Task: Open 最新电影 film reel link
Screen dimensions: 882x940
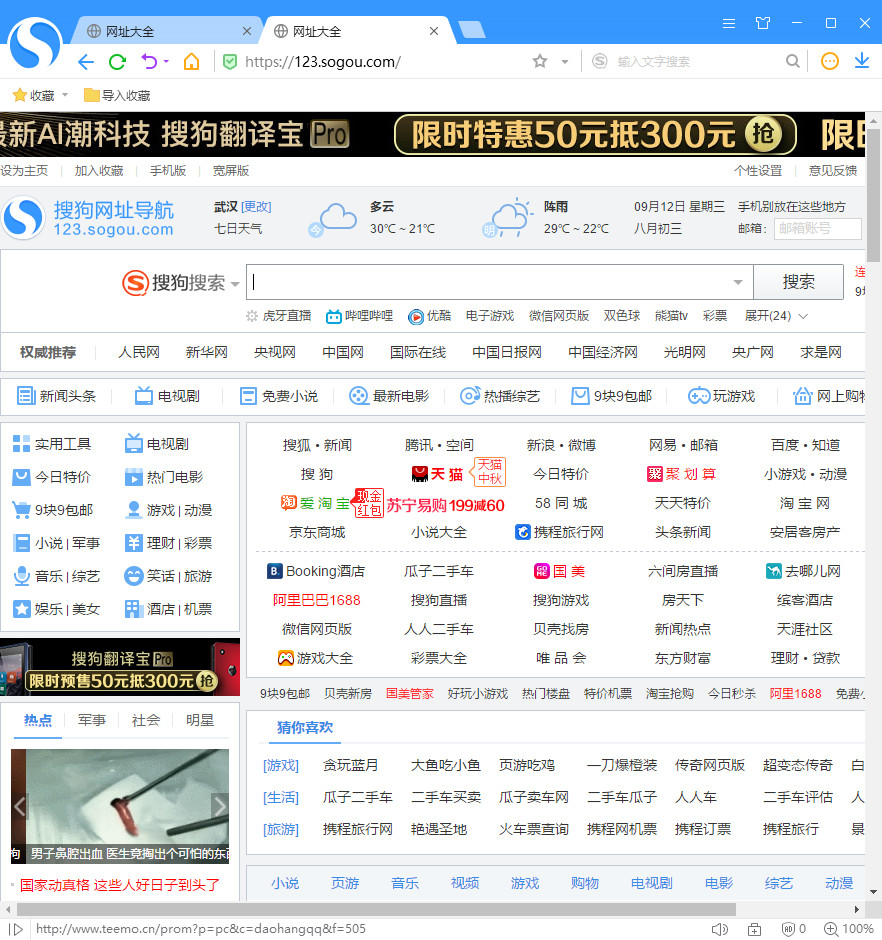Action: (389, 396)
